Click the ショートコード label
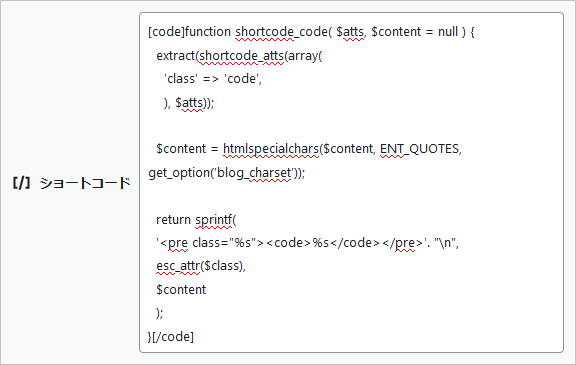 click(85, 182)
